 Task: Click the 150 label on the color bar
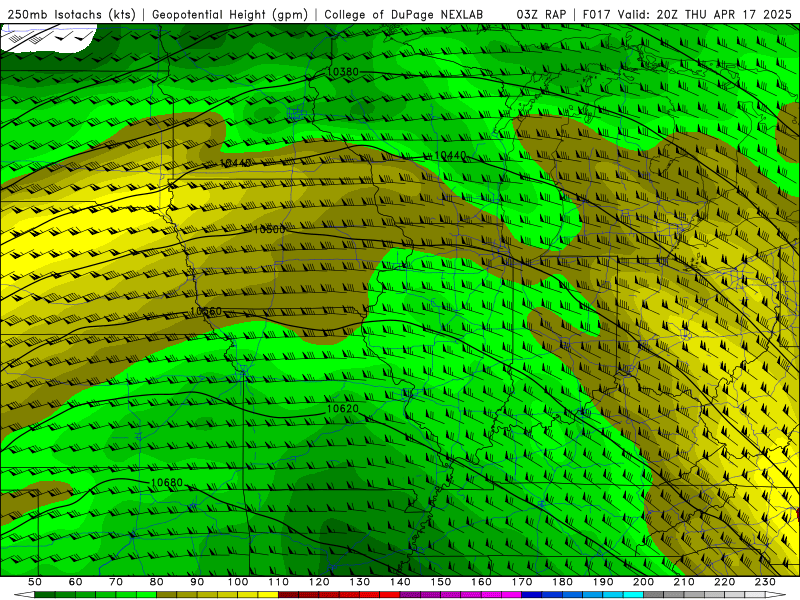tap(441, 582)
